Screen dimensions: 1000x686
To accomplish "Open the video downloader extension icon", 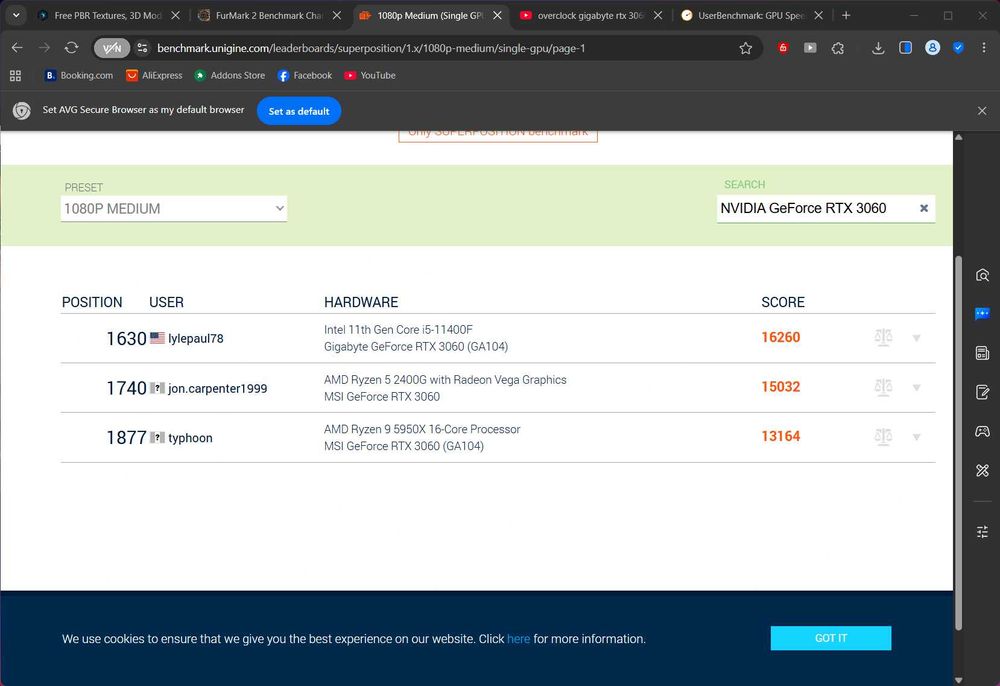I will (810, 48).
